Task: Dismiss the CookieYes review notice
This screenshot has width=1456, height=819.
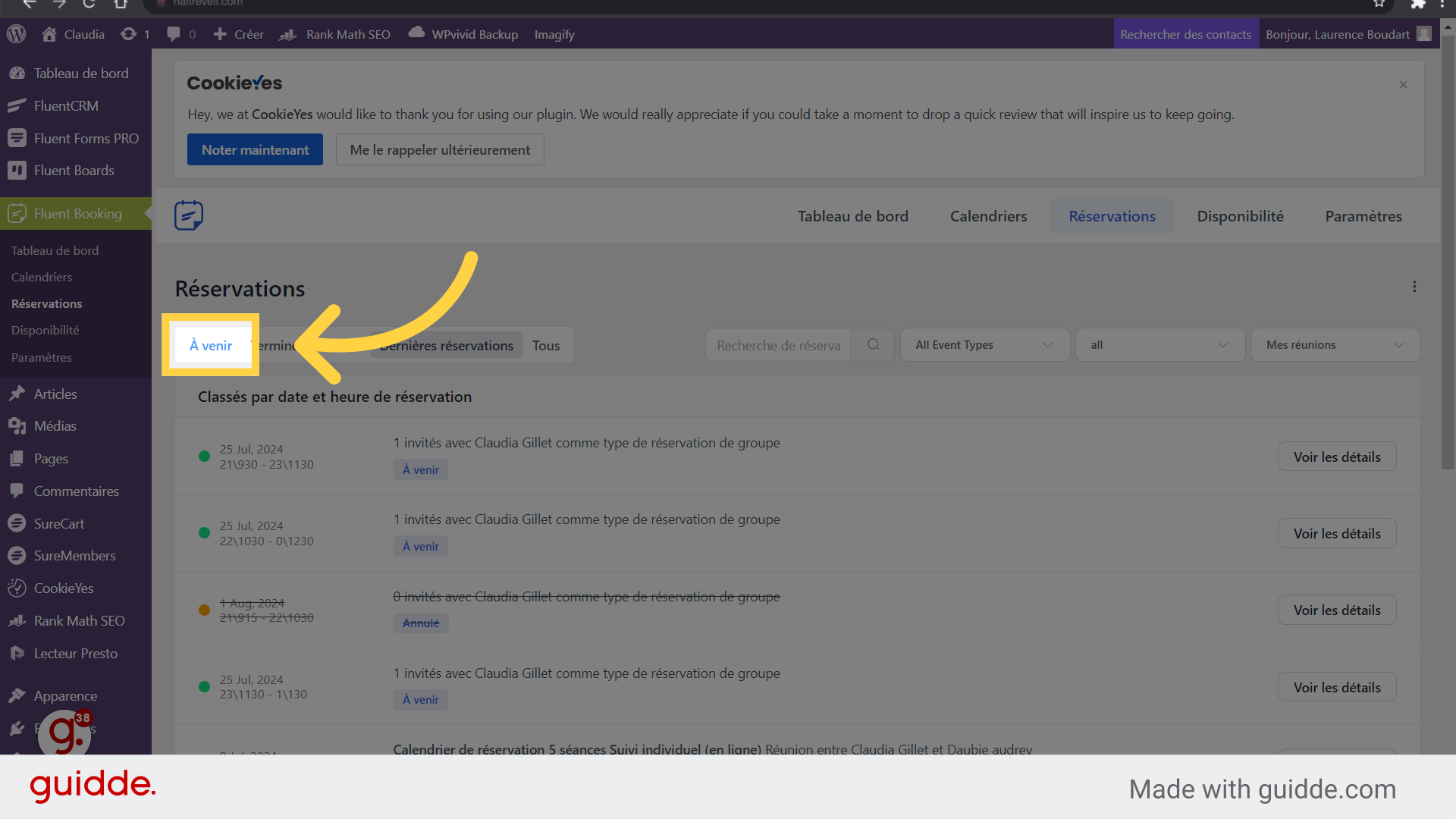Action: click(1403, 84)
